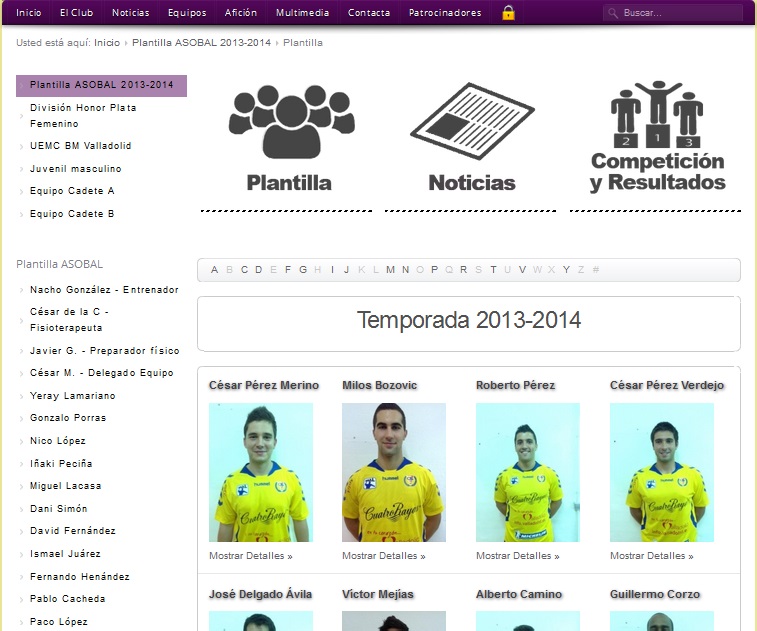Open the Inicio menu item

point(28,13)
